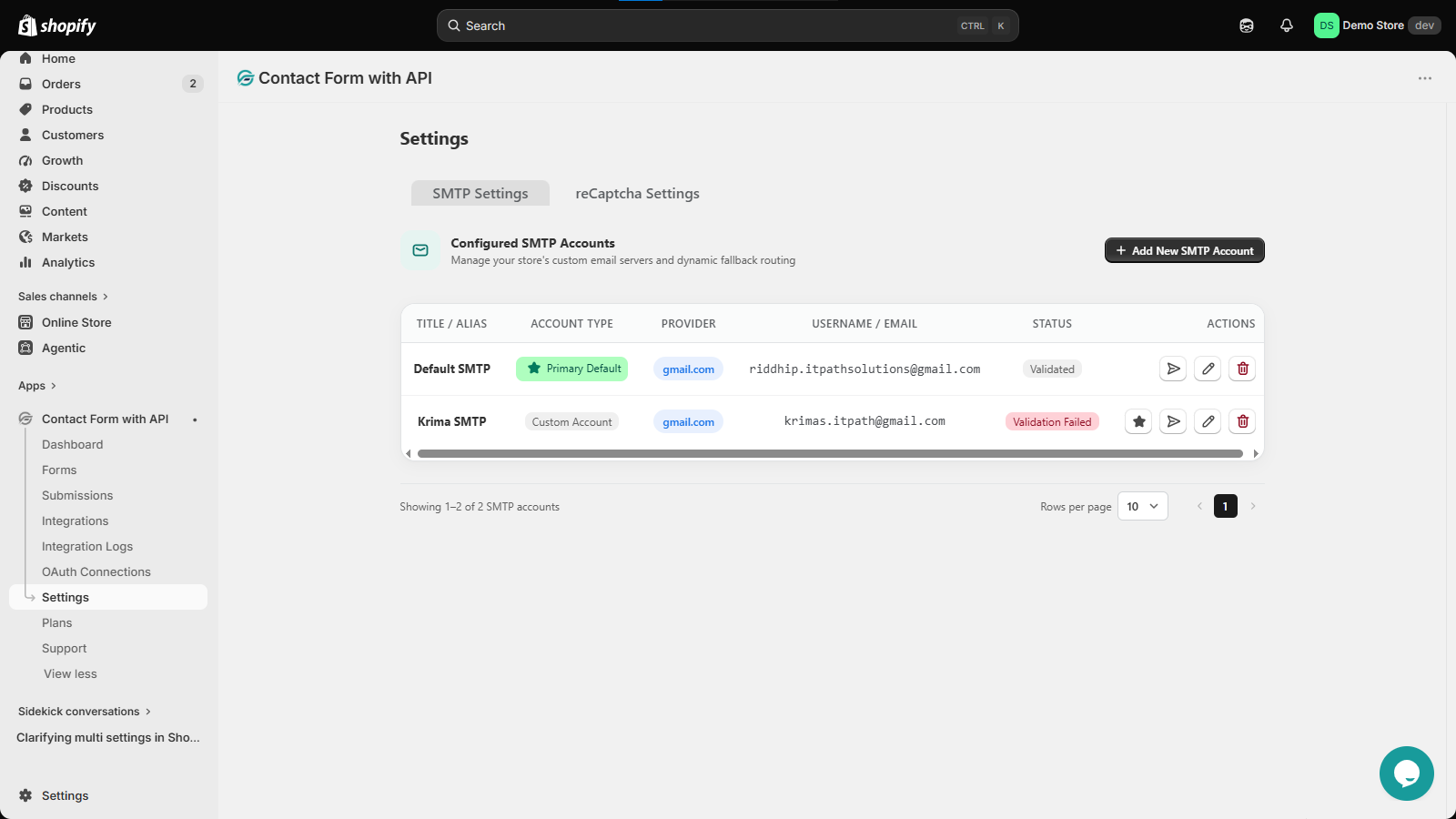Open the Plans sub-item
The image size is (1456, 819).
tap(56, 622)
